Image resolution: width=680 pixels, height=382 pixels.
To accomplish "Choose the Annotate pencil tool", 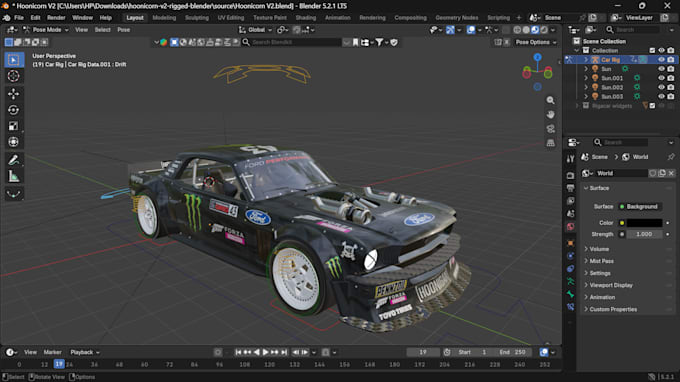I will [x=13, y=160].
